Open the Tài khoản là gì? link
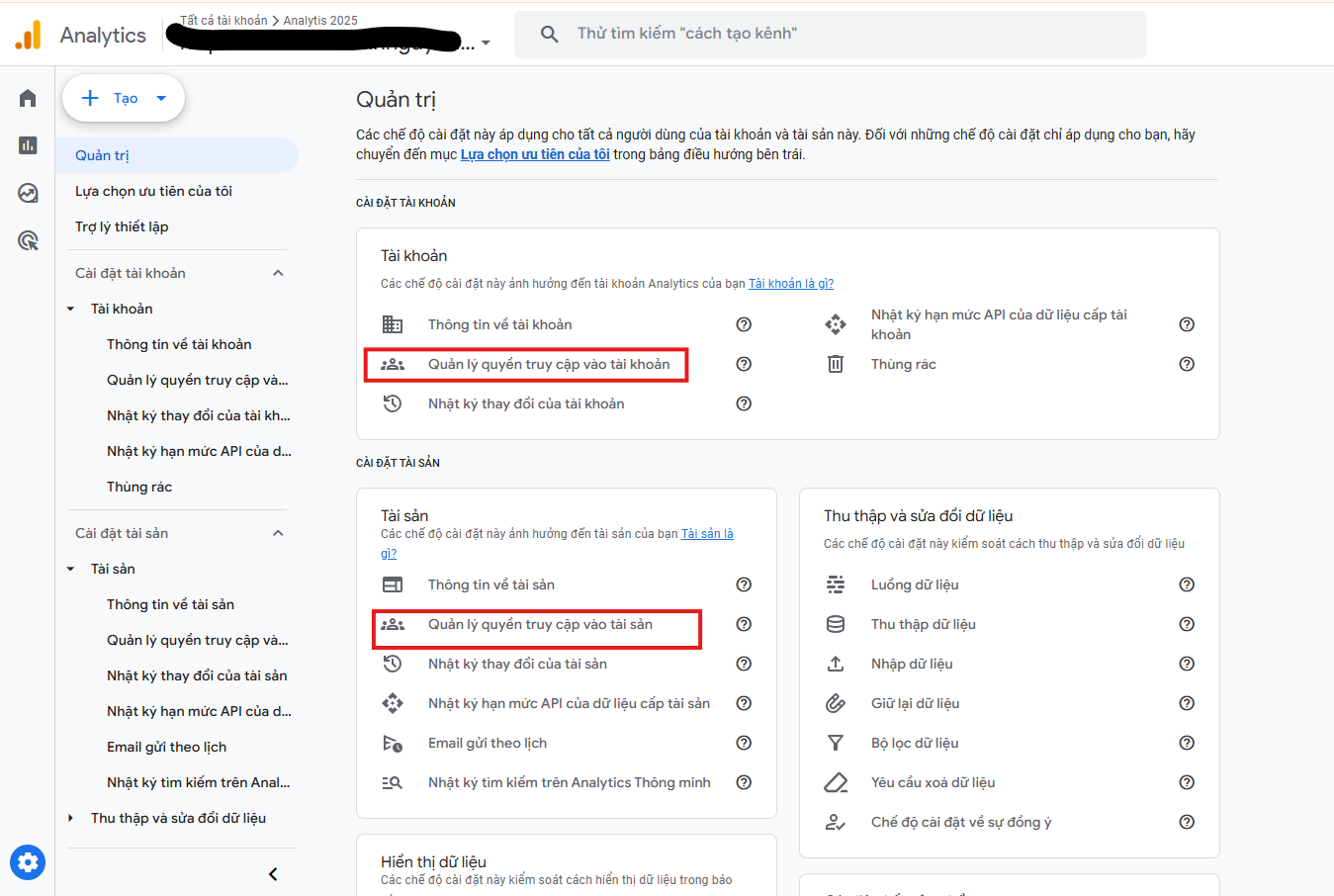 790,283
